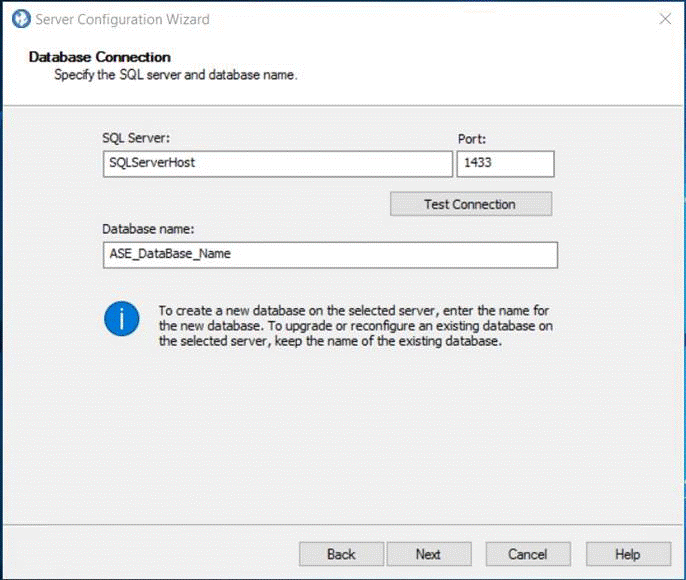Close the Server Configuration Wizard window

(x=664, y=19)
